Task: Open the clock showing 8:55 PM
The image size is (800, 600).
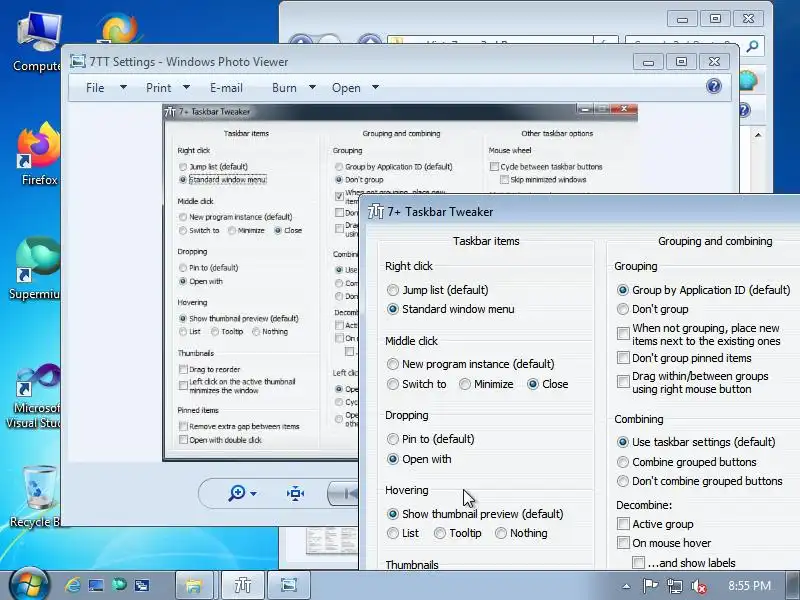Action: (x=749, y=585)
